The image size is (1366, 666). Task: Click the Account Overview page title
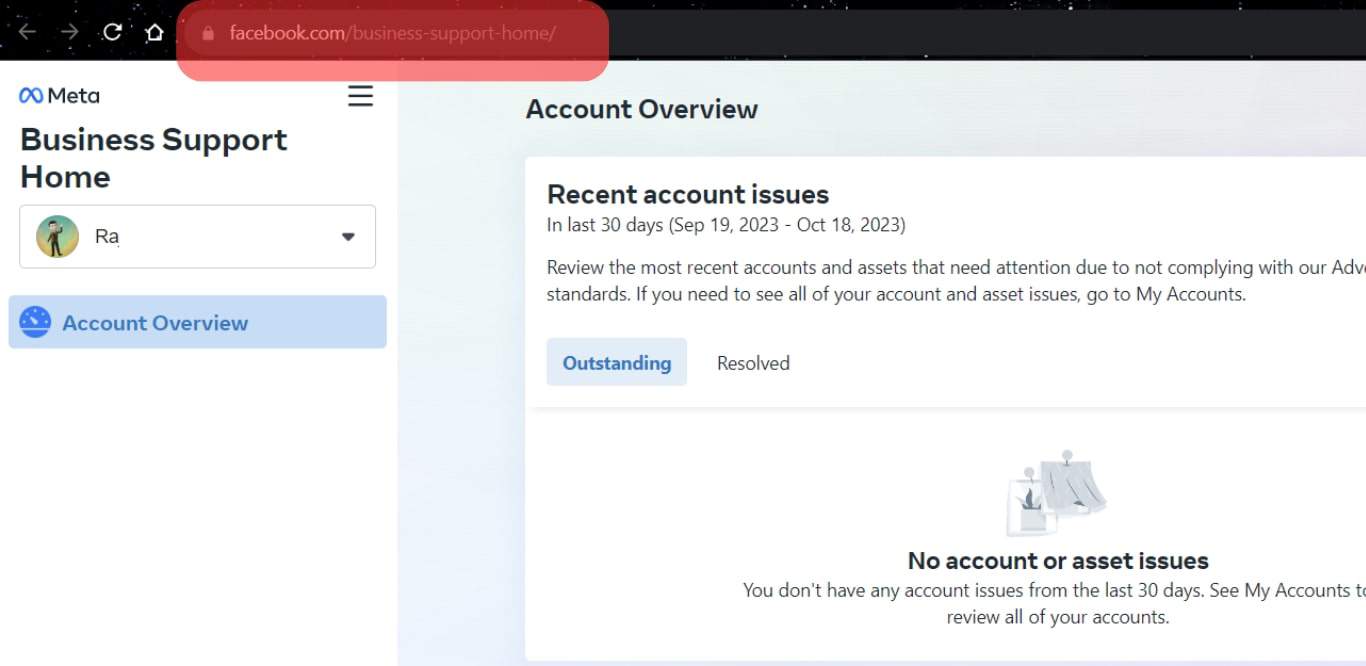642,109
